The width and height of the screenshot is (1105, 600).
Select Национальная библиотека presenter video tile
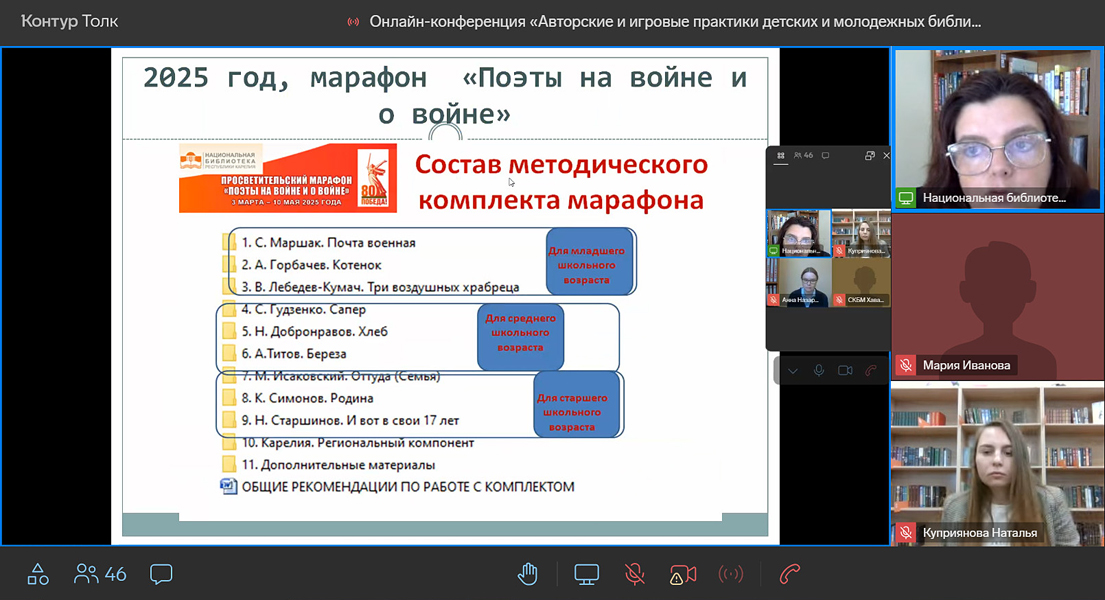point(997,128)
